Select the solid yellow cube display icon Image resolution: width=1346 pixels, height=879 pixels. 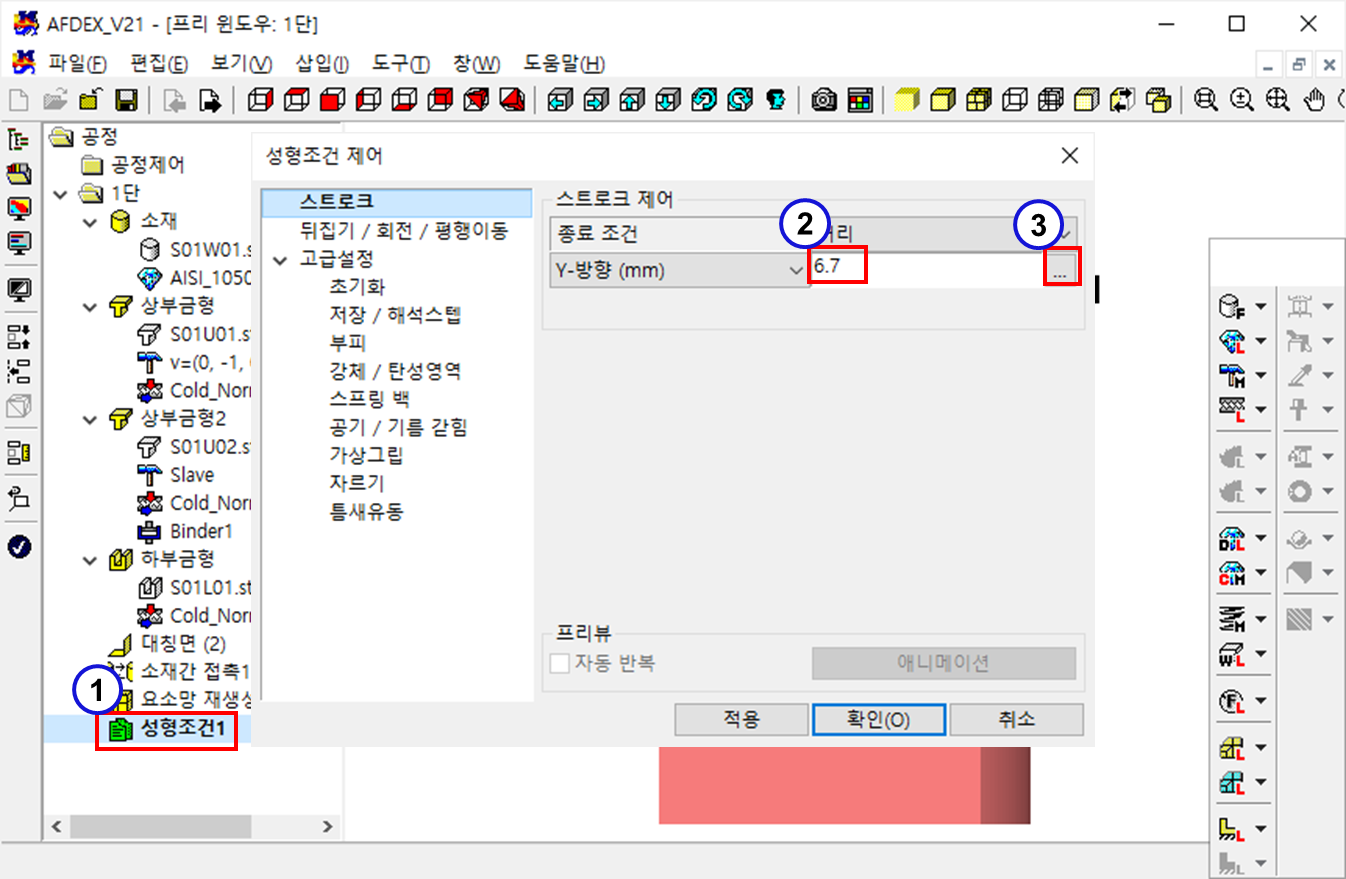[x=906, y=100]
